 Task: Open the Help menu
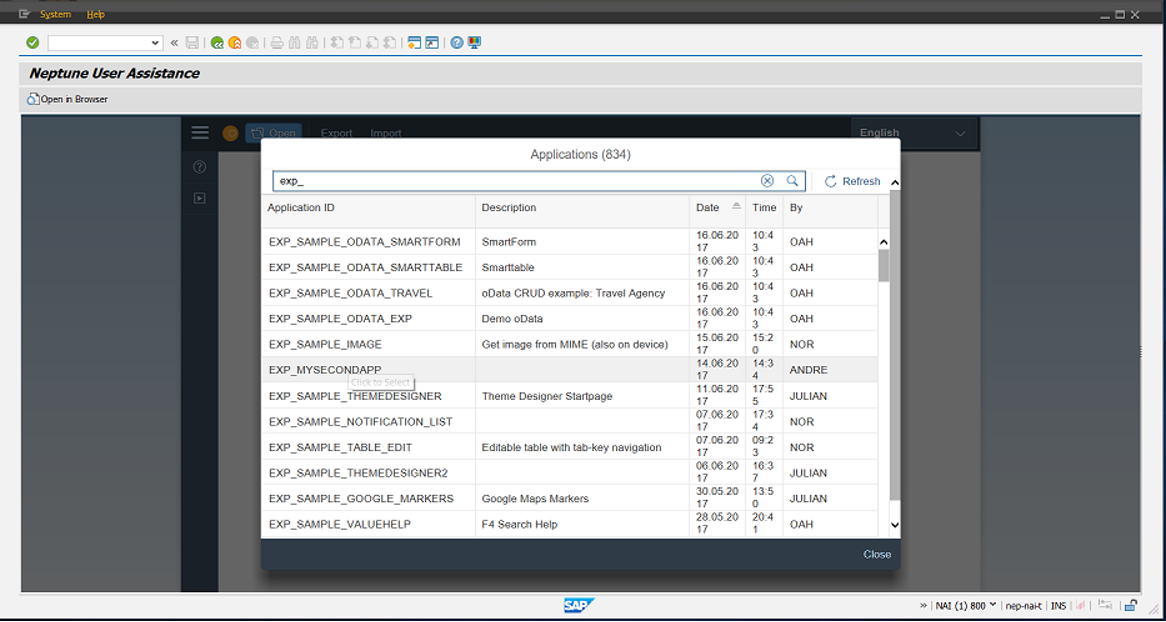pos(96,14)
